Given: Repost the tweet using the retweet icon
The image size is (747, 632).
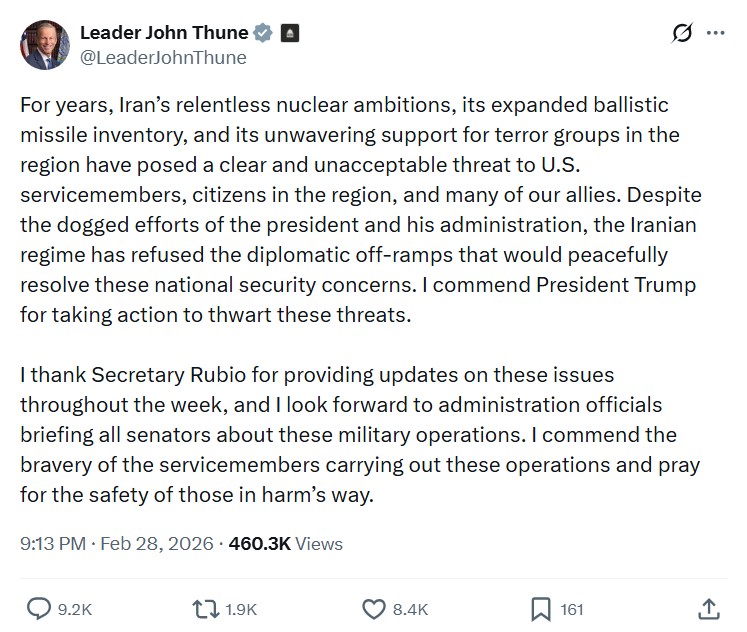Looking at the screenshot, I should pyautogui.click(x=204, y=608).
